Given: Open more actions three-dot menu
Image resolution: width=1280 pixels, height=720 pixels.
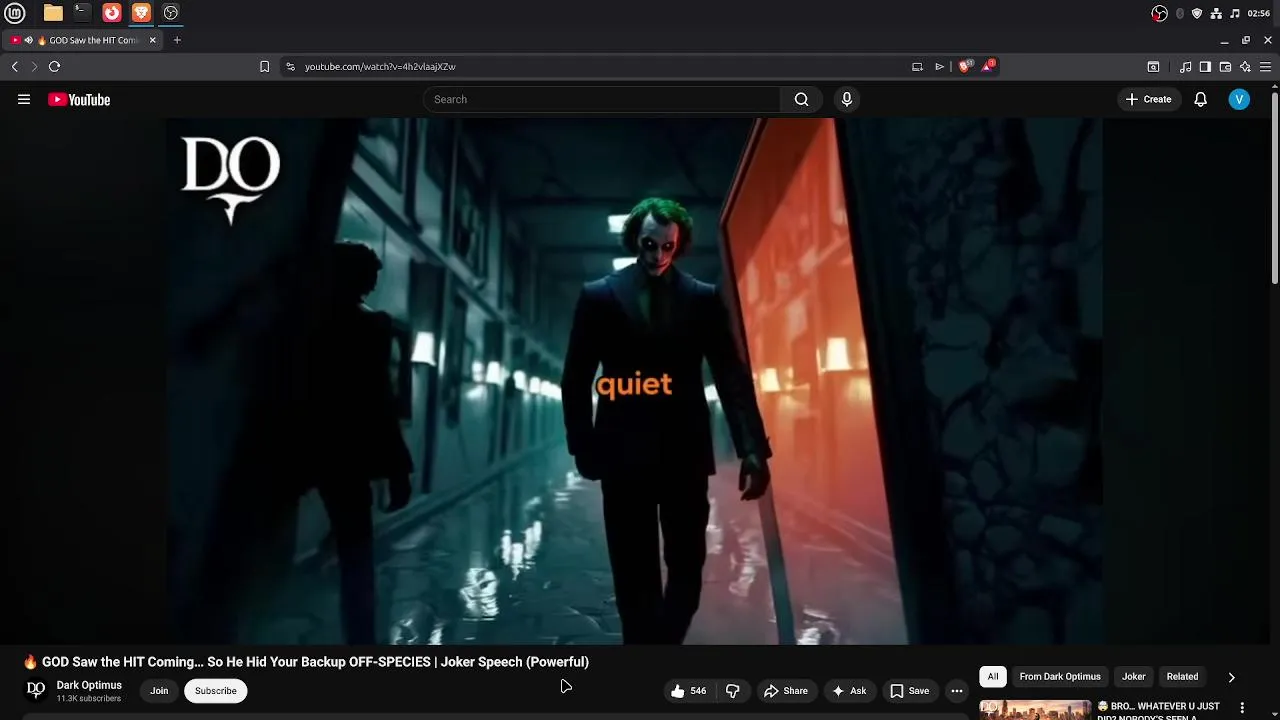Looking at the screenshot, I should pyautogui.click(x=957, y=691).
